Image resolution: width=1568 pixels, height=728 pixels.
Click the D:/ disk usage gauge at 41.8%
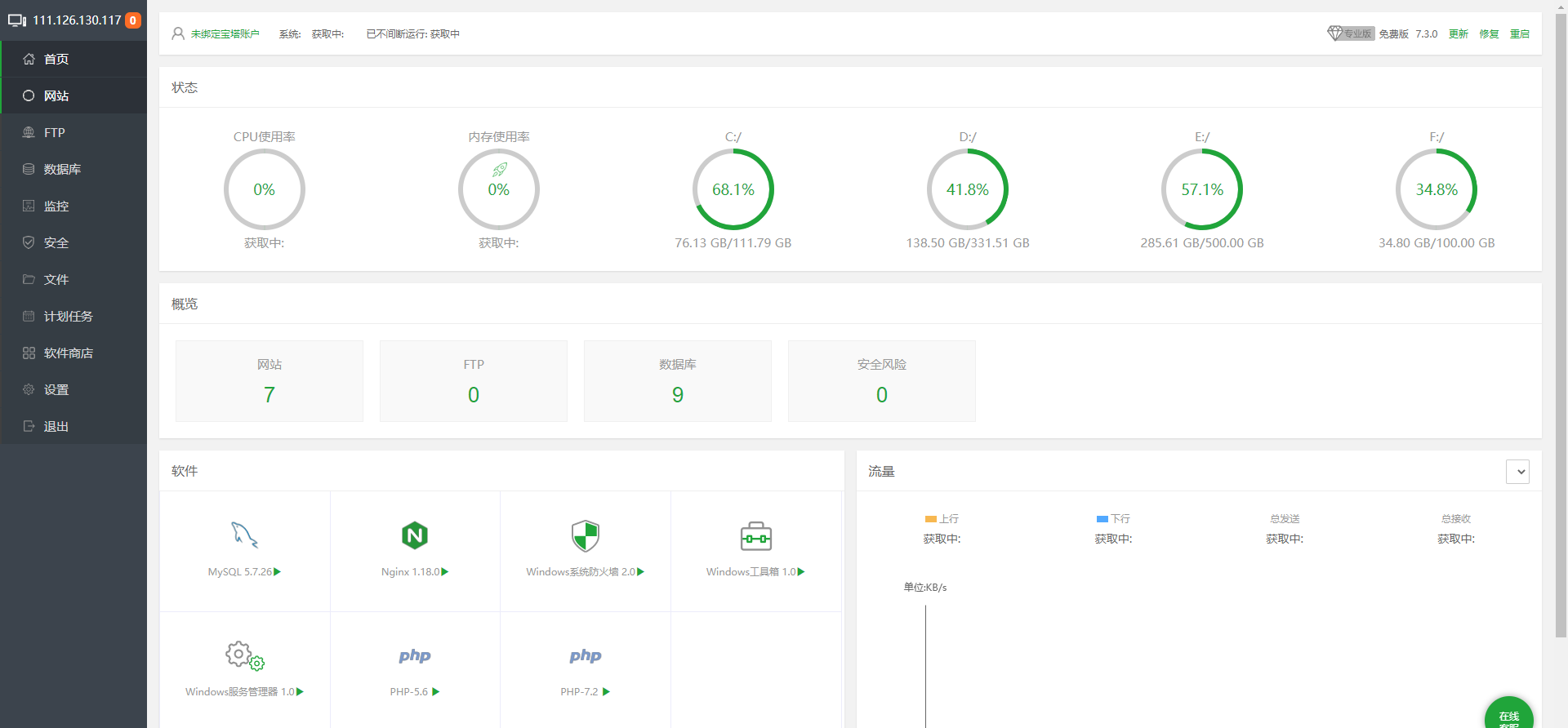[x=968, y=189]
